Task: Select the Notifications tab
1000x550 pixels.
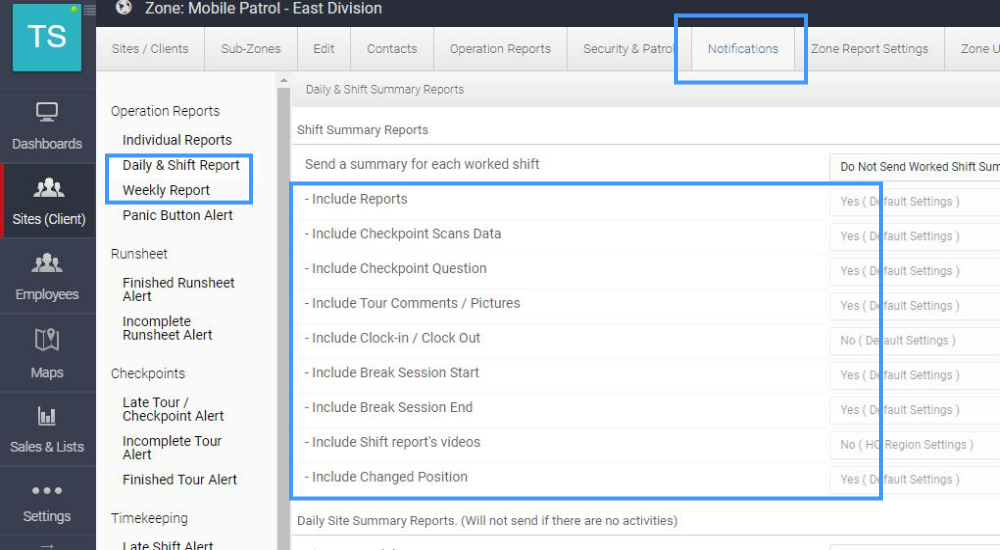Action: pos(742,48)
